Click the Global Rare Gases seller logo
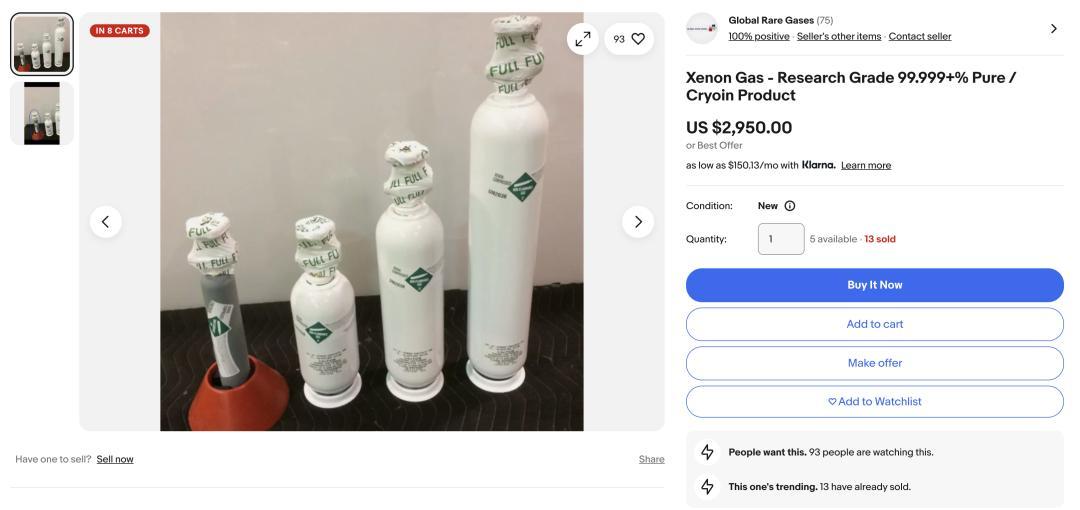This screenshot has height=510, width=1080. pyautogui.click(x=702, y=28)
